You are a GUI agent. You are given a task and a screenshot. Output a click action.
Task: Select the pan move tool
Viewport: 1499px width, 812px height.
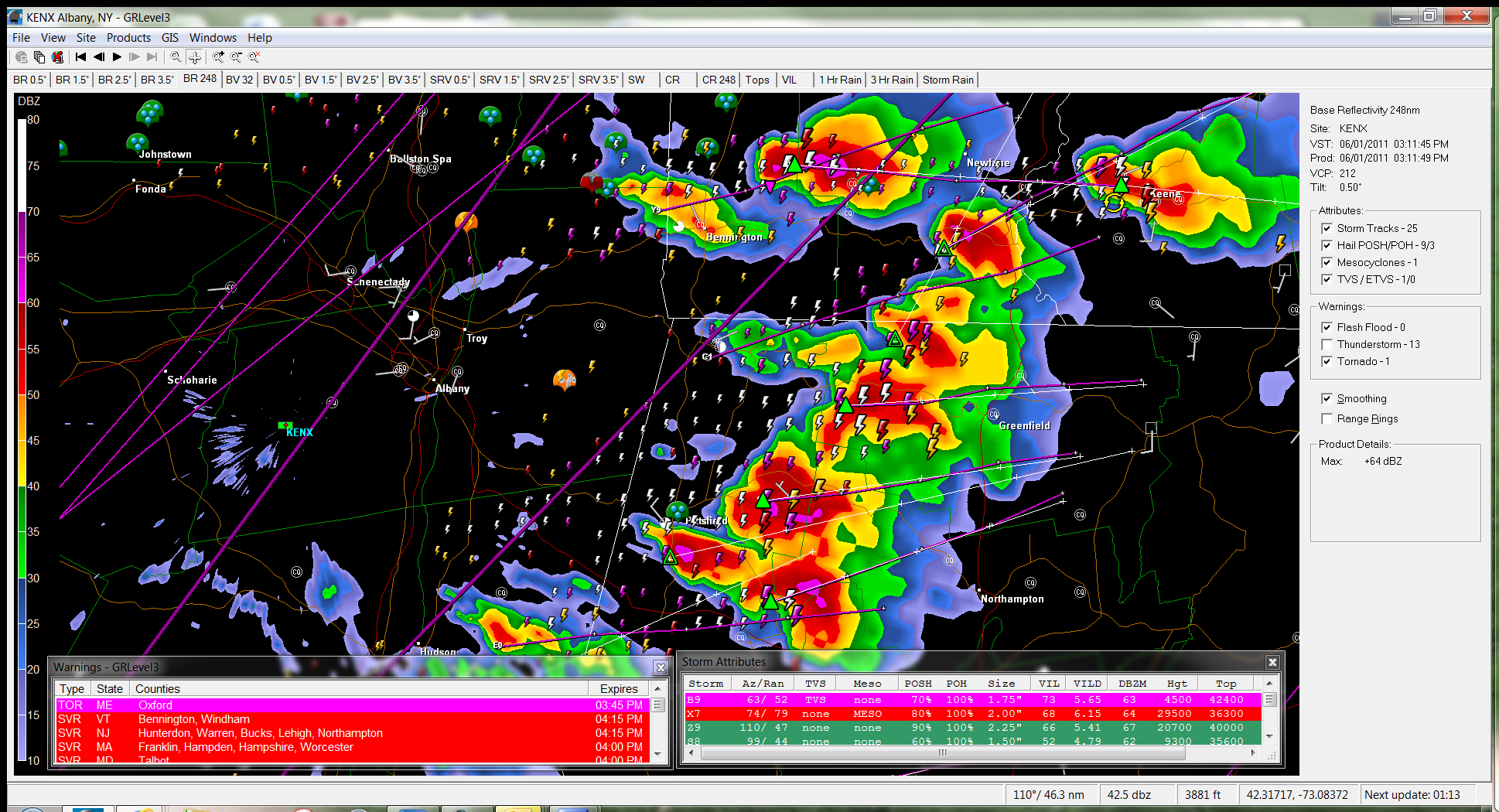point(195,57)
